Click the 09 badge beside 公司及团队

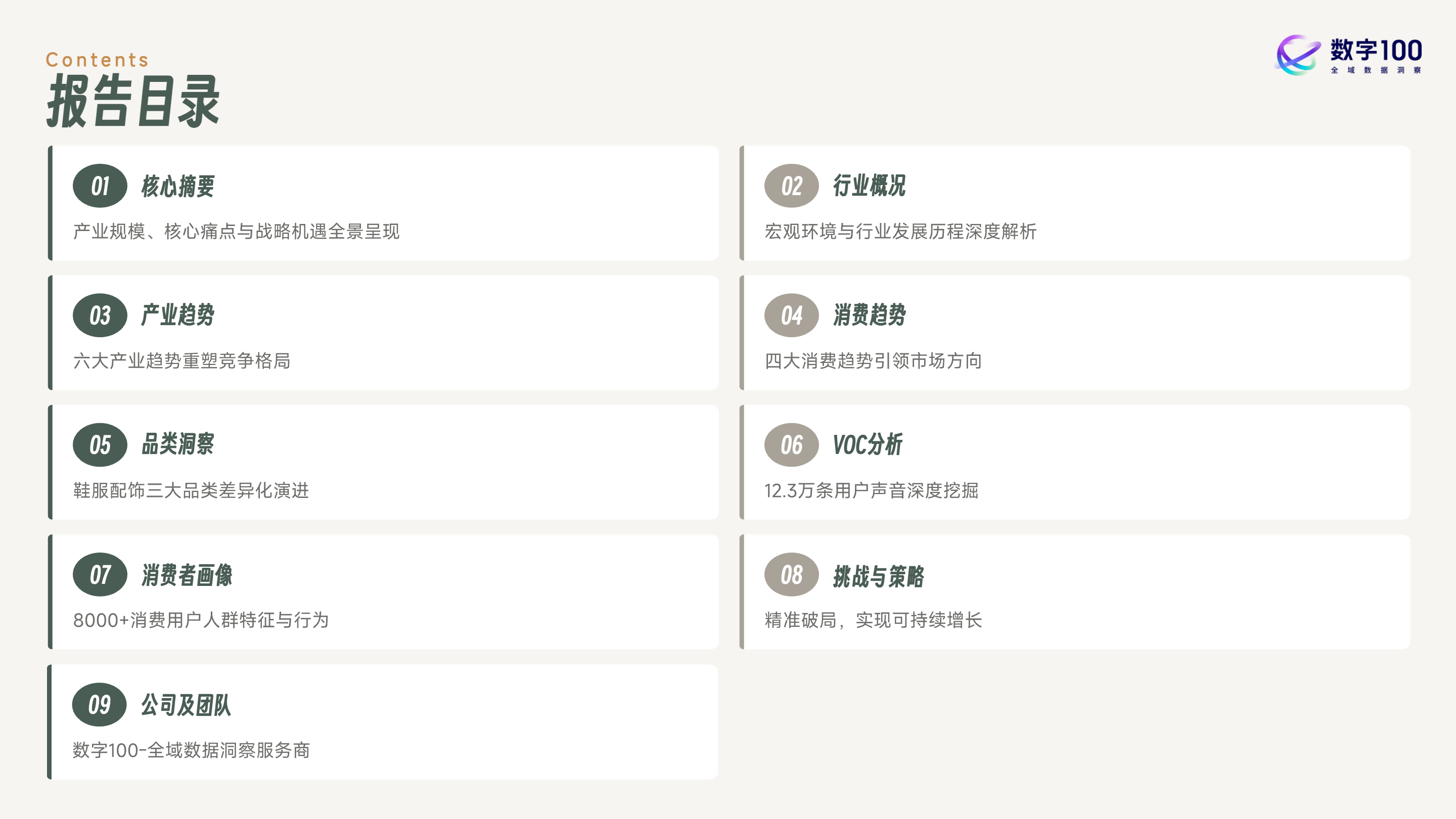pos(100,704)
